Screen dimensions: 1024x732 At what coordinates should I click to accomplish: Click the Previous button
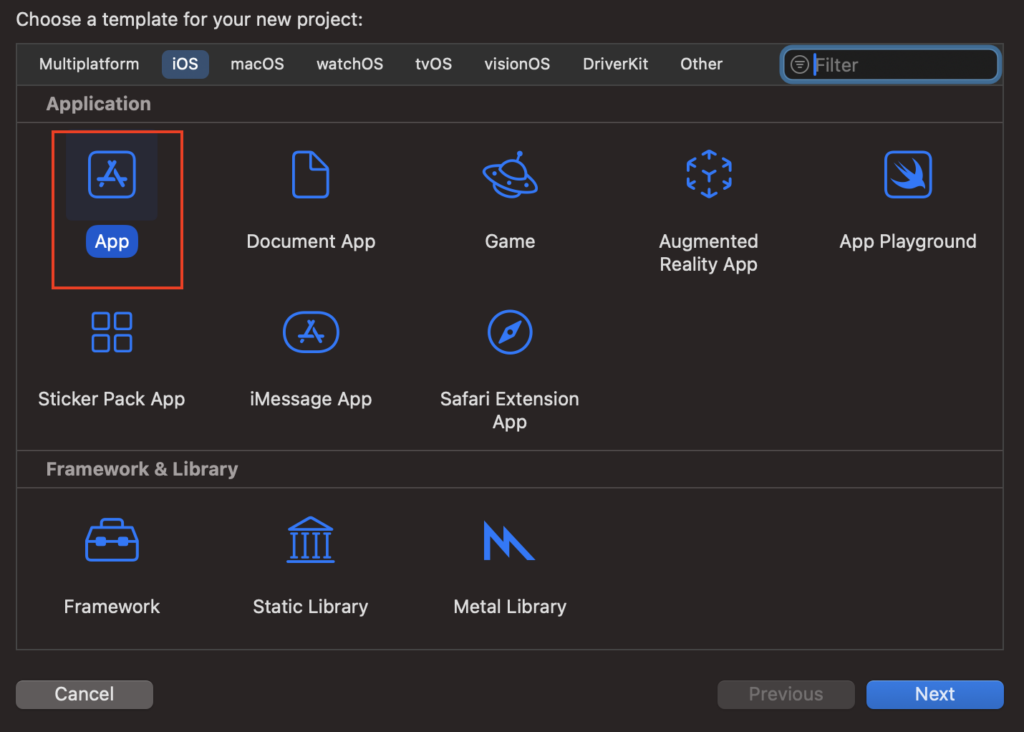(x=786, y=694)
